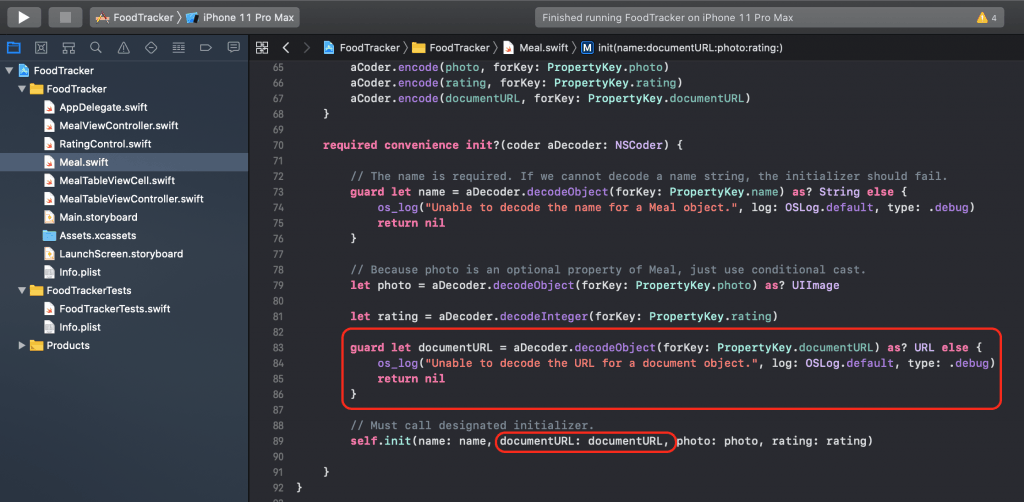Viewport: 1024px width, 502px height.
Task: Click FoodTracker folder in jump bar
Action: pyautogui.click(x=451, y=48)
